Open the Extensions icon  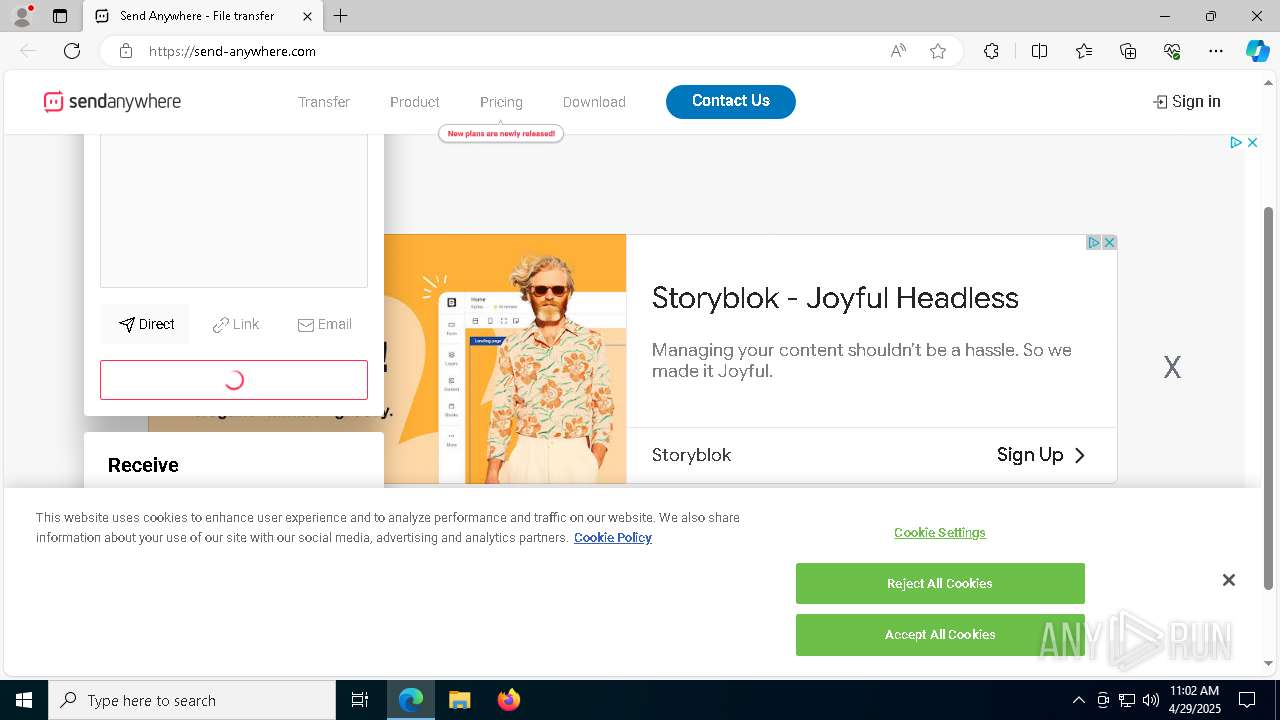[x=991, y=51]
